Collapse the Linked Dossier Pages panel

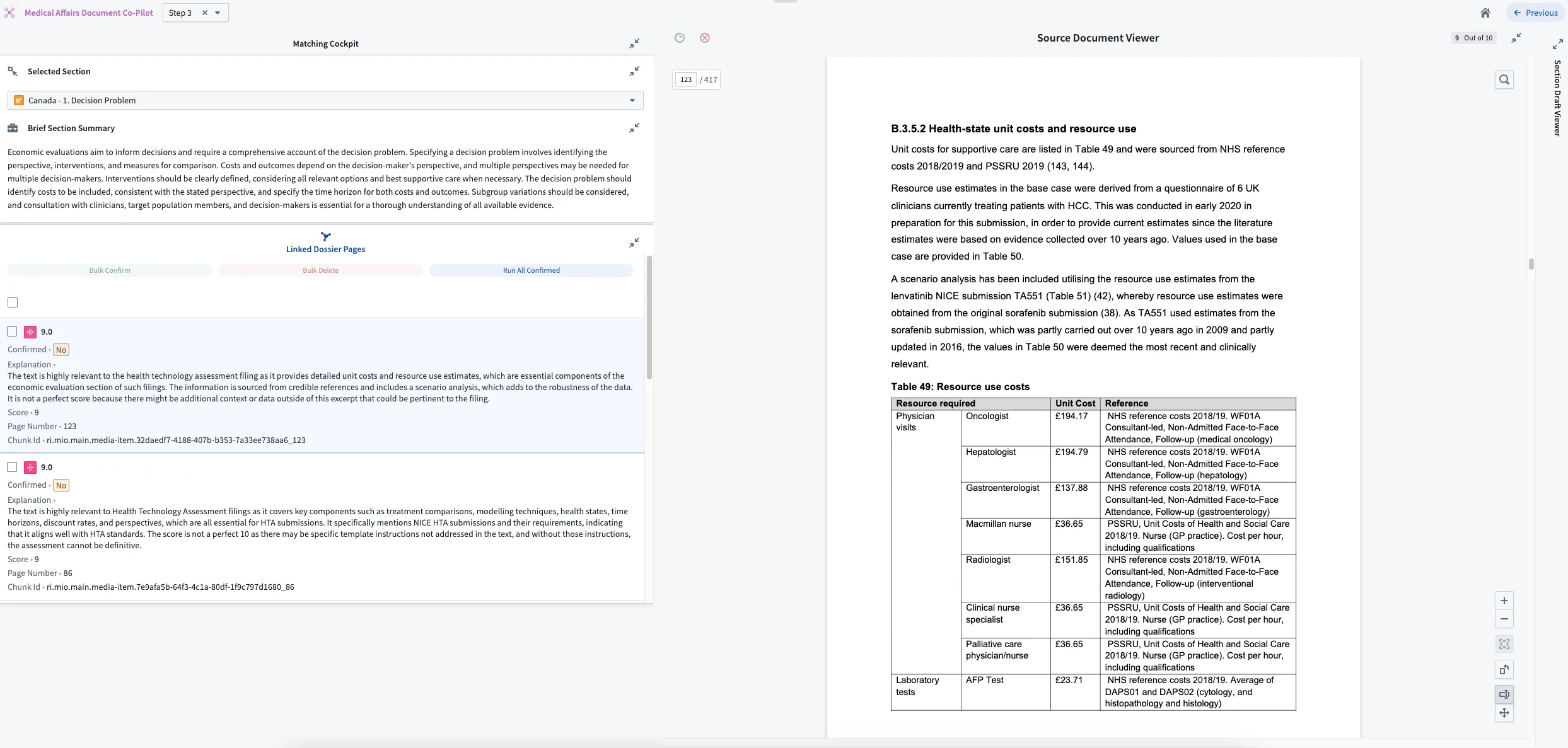point(634,243)
